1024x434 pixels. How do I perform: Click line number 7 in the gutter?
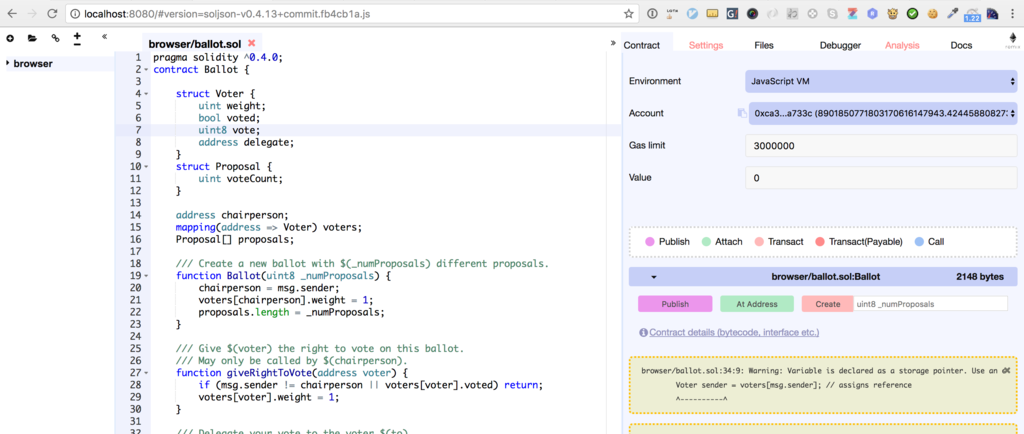pyautogui.click(x=136, y=130)
